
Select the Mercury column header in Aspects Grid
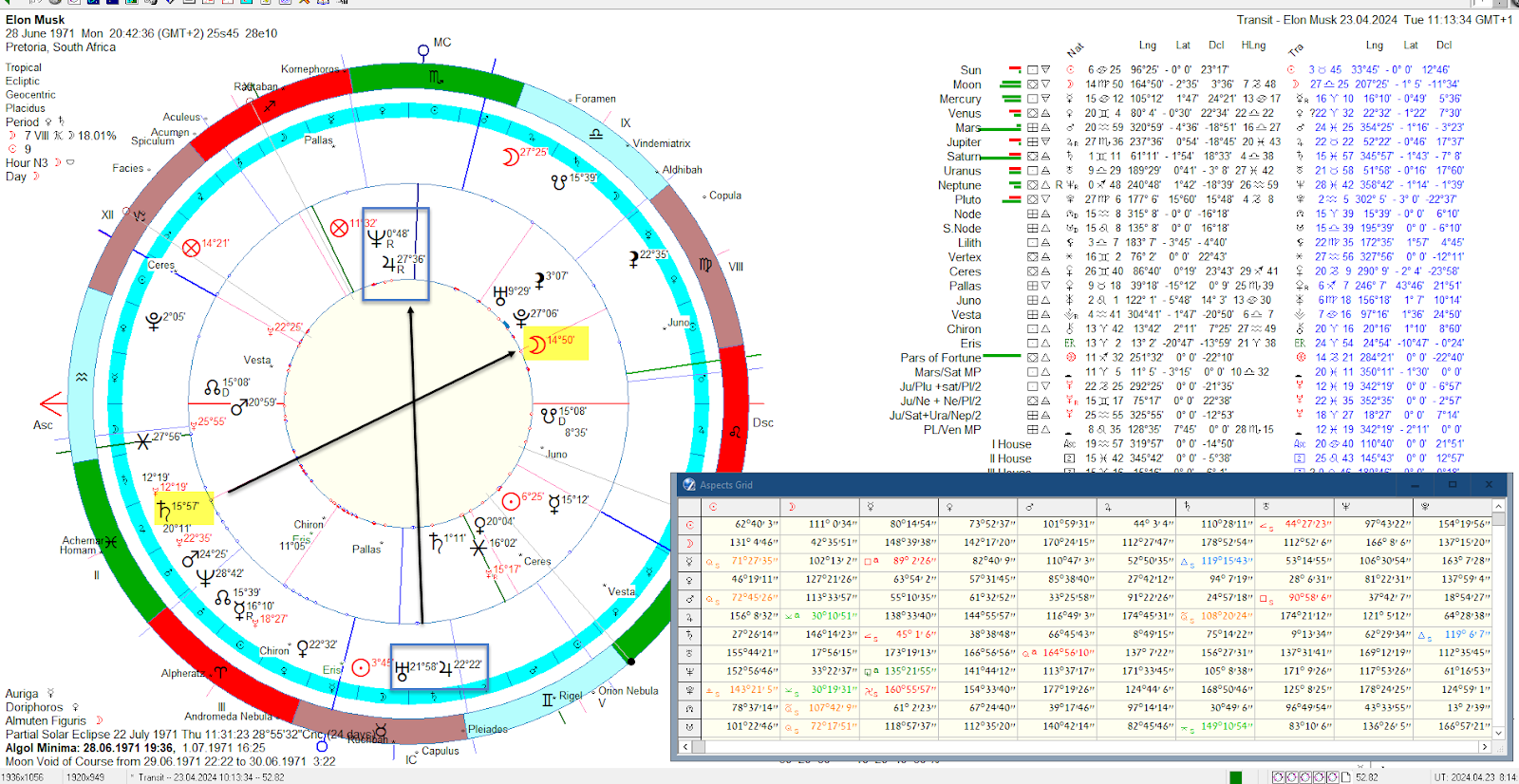point(898,507)
